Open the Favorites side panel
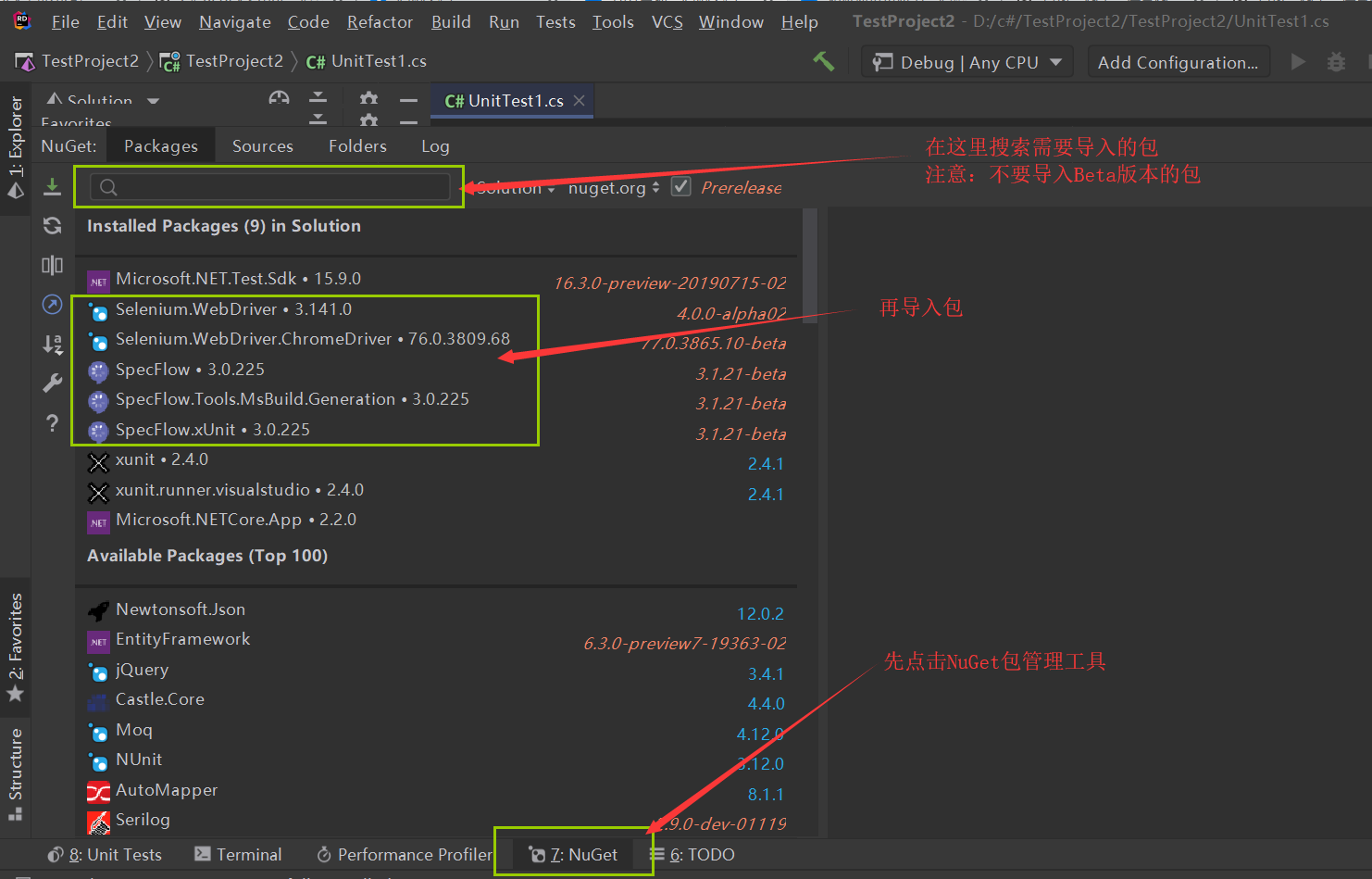This screenshot has width=1372, height=879. 15,647
